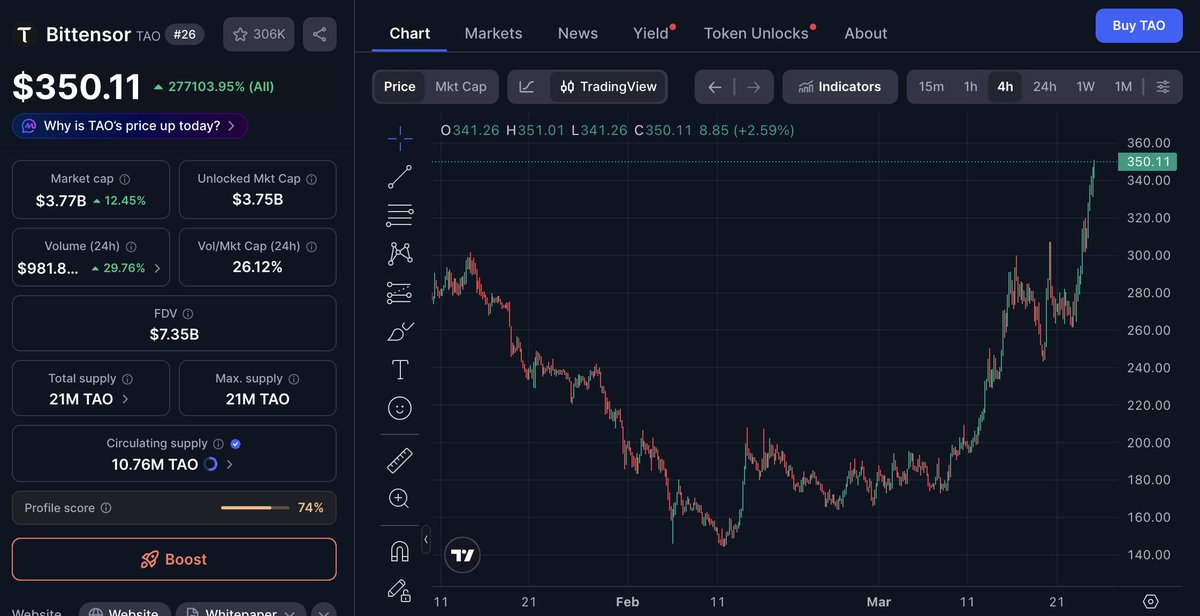Select the brush drawing tool
Image resolution: width=1200 pixels, height=616 pixels.
400,331
